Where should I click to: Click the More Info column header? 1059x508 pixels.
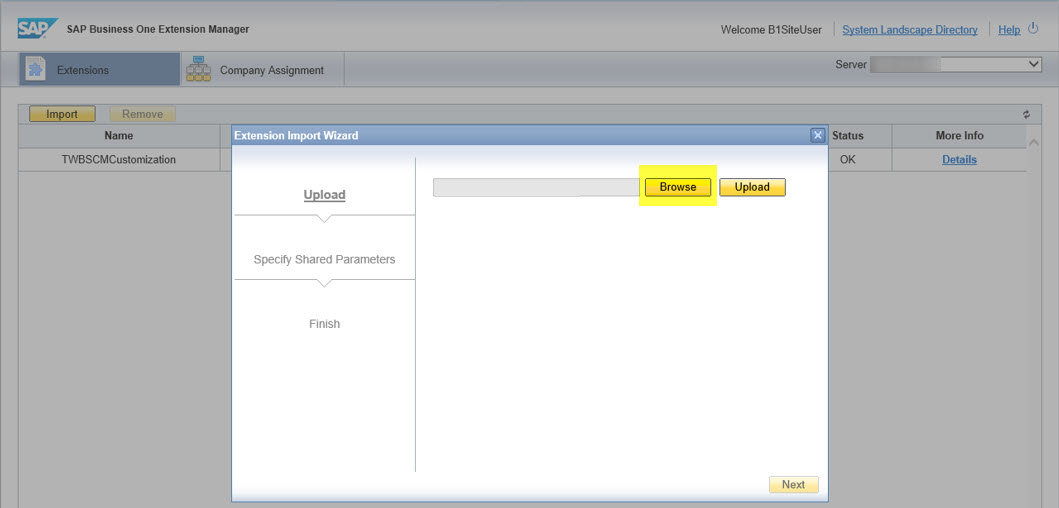tap(959, 136)
